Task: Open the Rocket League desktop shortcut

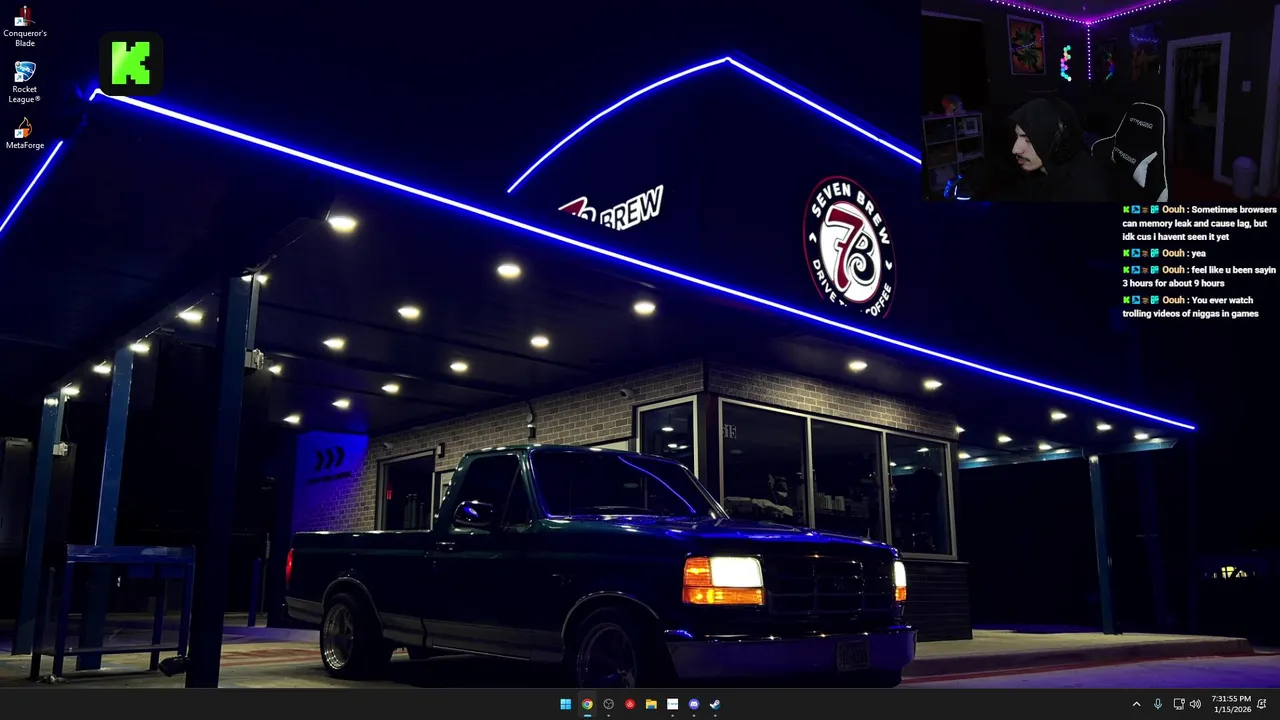Action: 24,83
